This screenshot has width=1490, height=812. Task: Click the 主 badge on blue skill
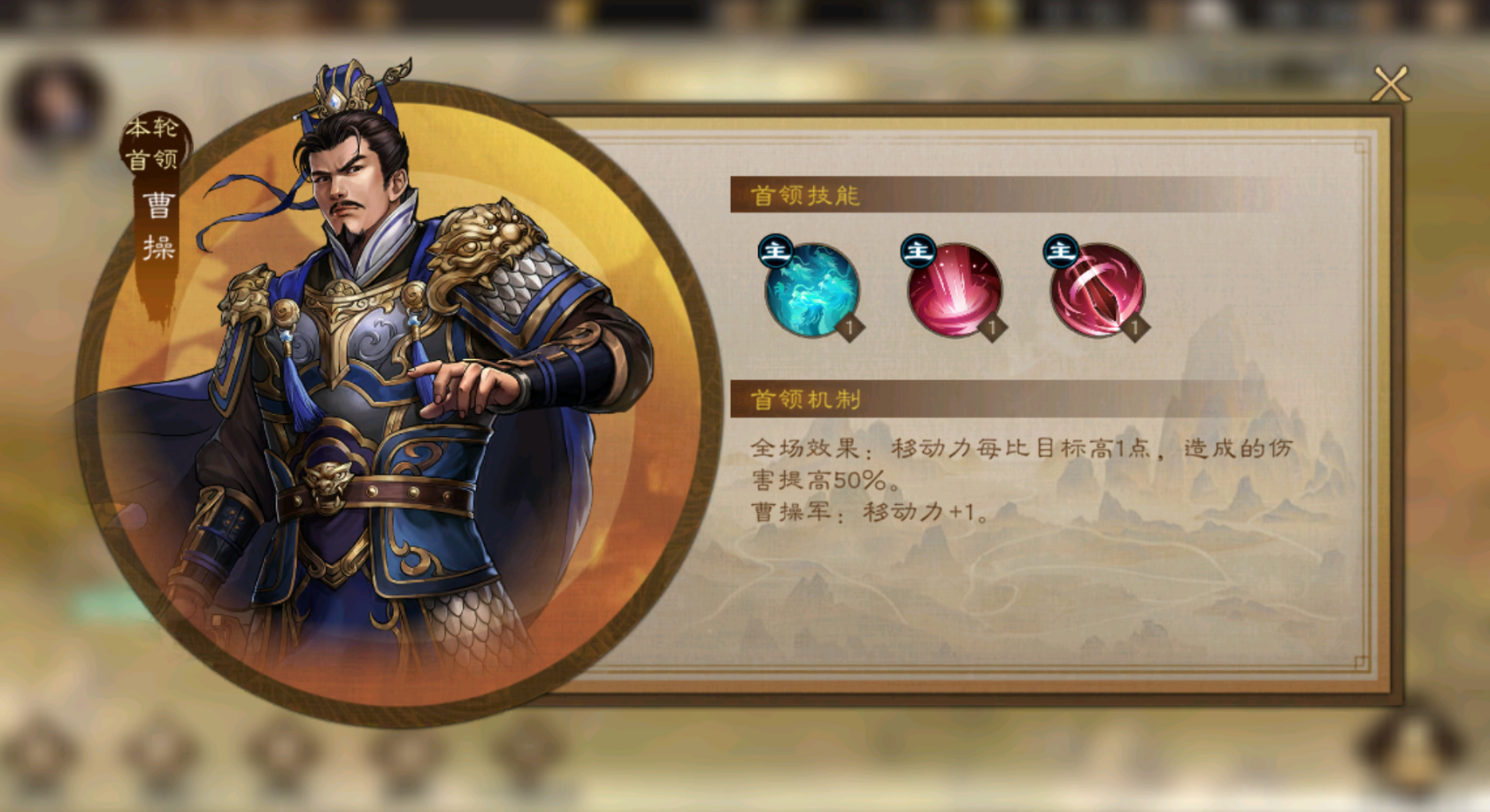click(776, 251)
